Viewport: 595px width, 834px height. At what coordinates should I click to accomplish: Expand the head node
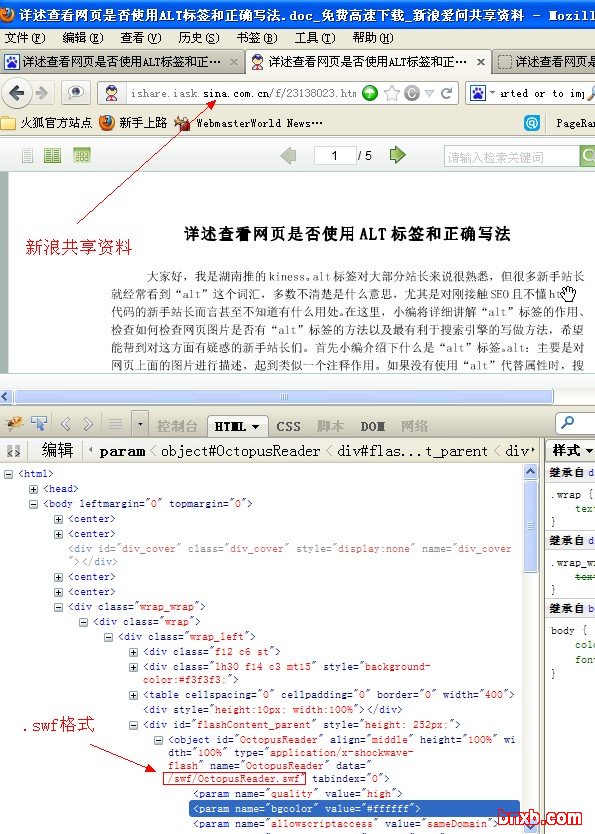(x=33, y=489)
